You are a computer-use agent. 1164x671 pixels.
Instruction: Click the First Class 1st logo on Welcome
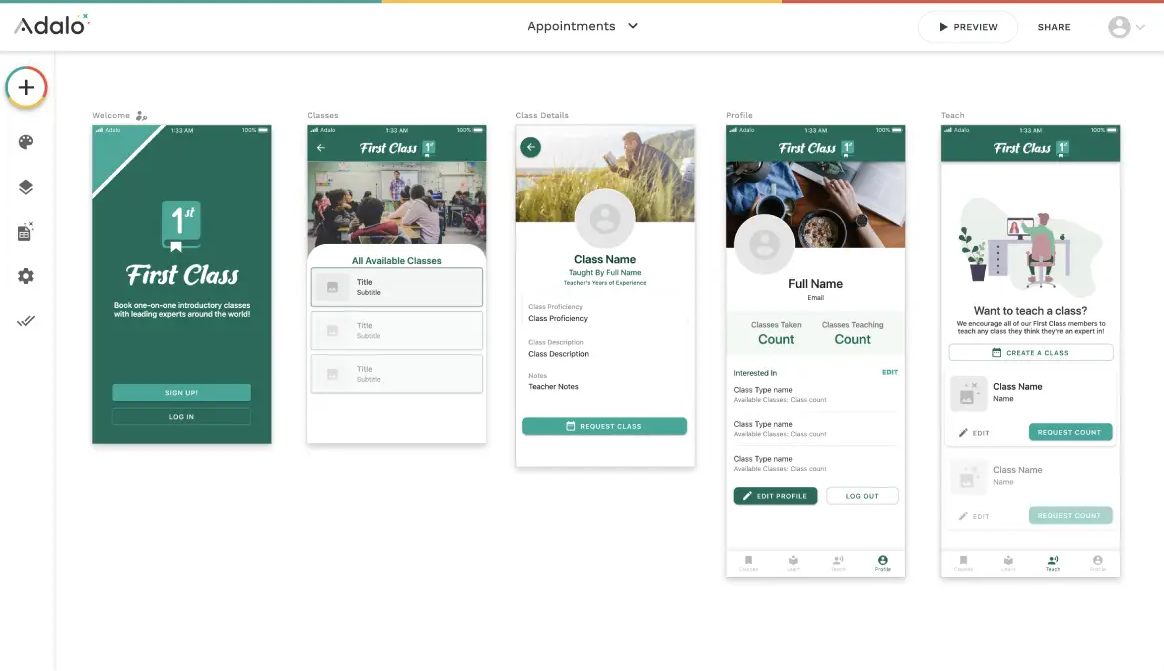click(x=181, y=226)
